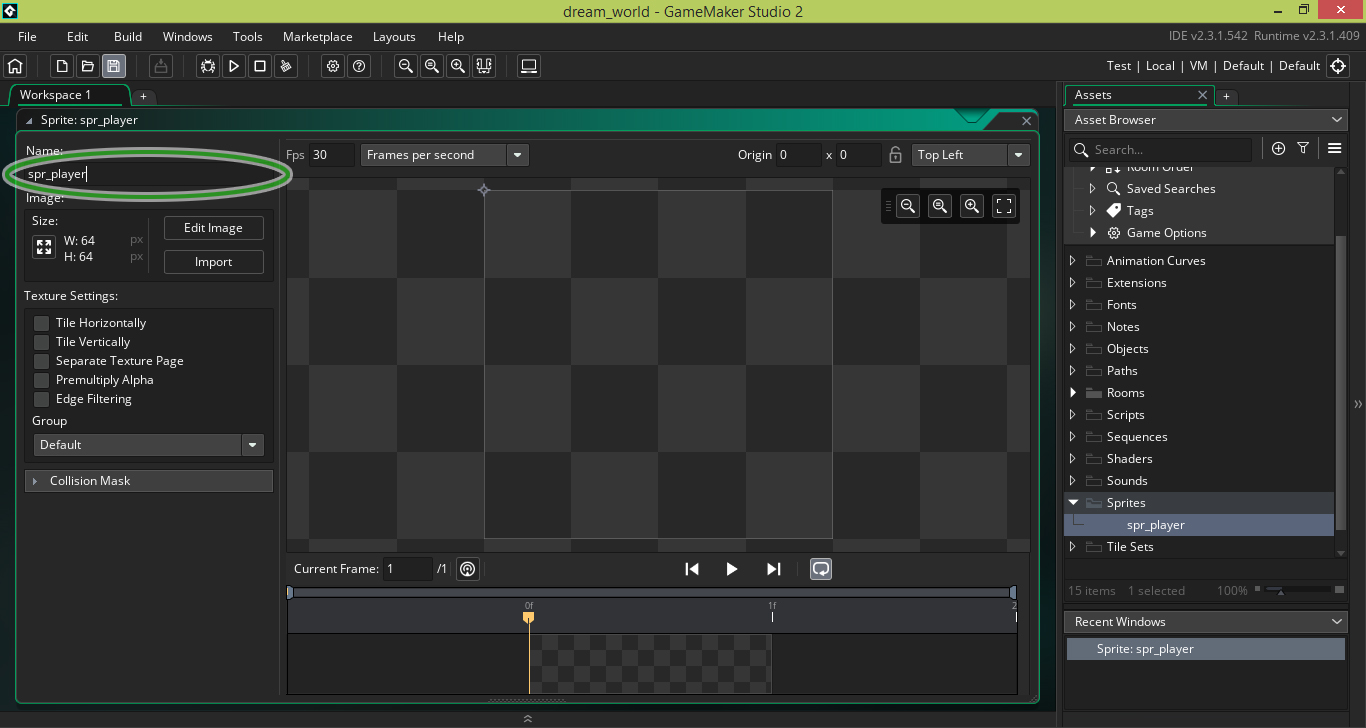Image resolution: width=1366 pixels, height=728 pixels.
Task: Open the help question-mark icon
Action: coord(359,66)
